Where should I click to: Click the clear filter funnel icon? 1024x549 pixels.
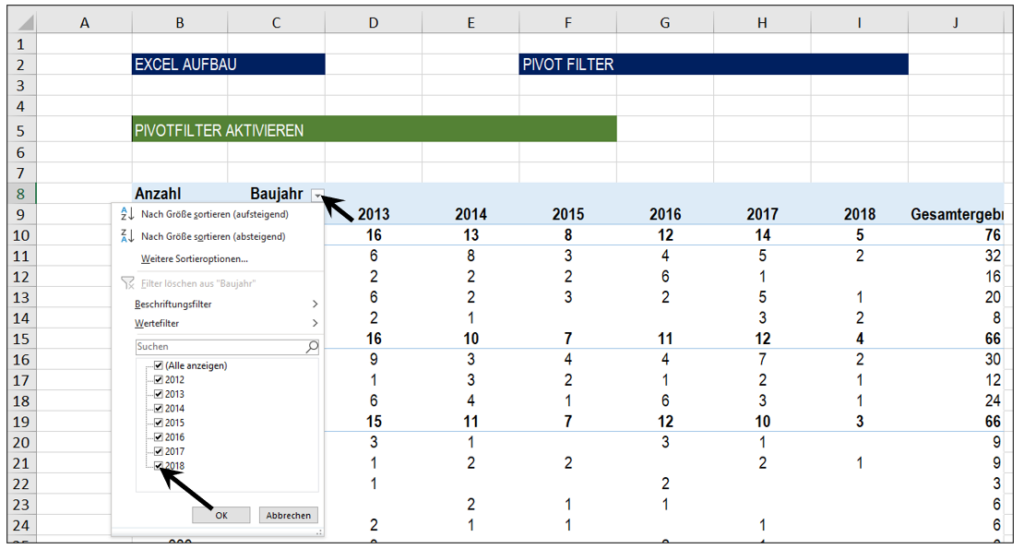127,283
